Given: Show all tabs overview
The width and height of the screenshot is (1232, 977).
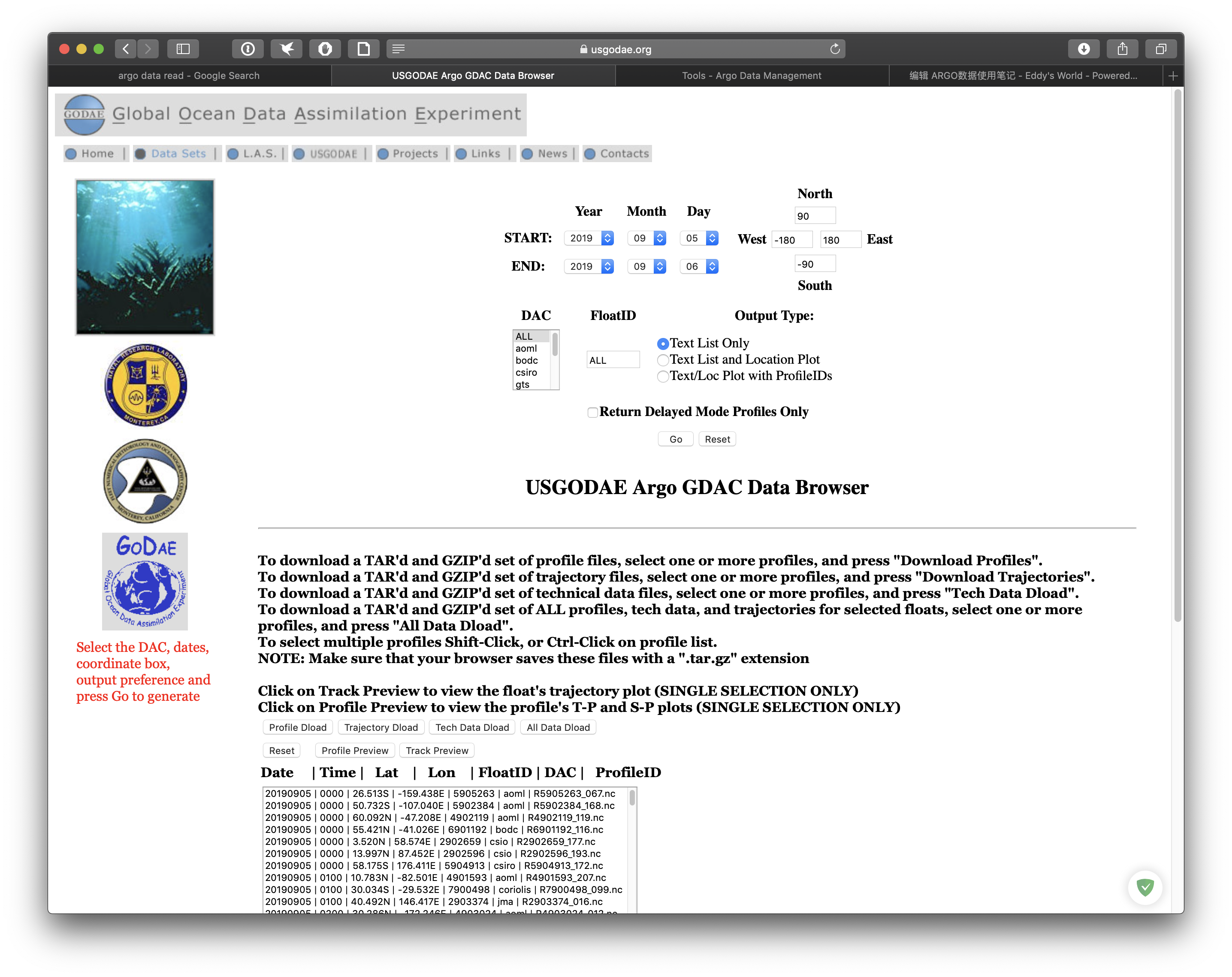Looking at the screenshot, I should point(1160,49).
